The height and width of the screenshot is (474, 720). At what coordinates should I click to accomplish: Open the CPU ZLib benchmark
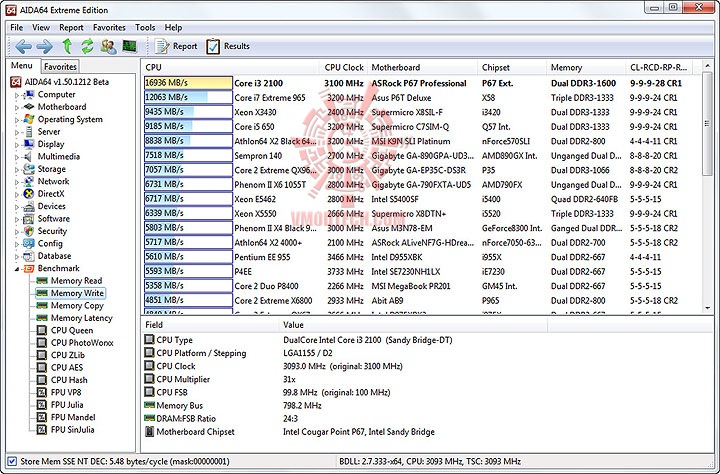(x=68, y=355)
